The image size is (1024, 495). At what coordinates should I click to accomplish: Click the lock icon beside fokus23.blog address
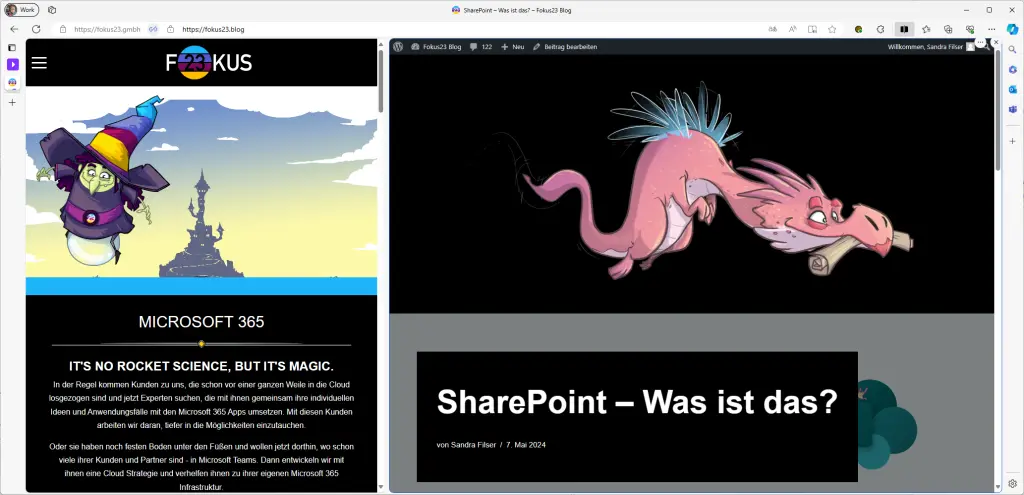(170, 29)
